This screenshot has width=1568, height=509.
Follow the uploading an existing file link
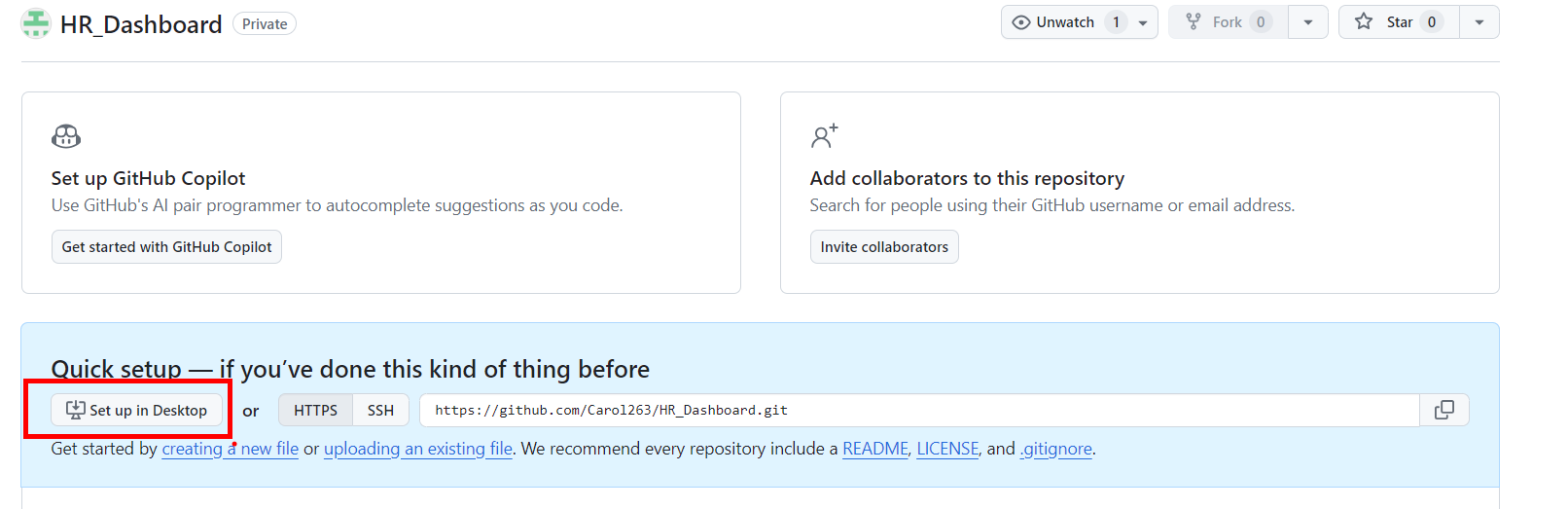pyautogui.click(x=418, y=449)
